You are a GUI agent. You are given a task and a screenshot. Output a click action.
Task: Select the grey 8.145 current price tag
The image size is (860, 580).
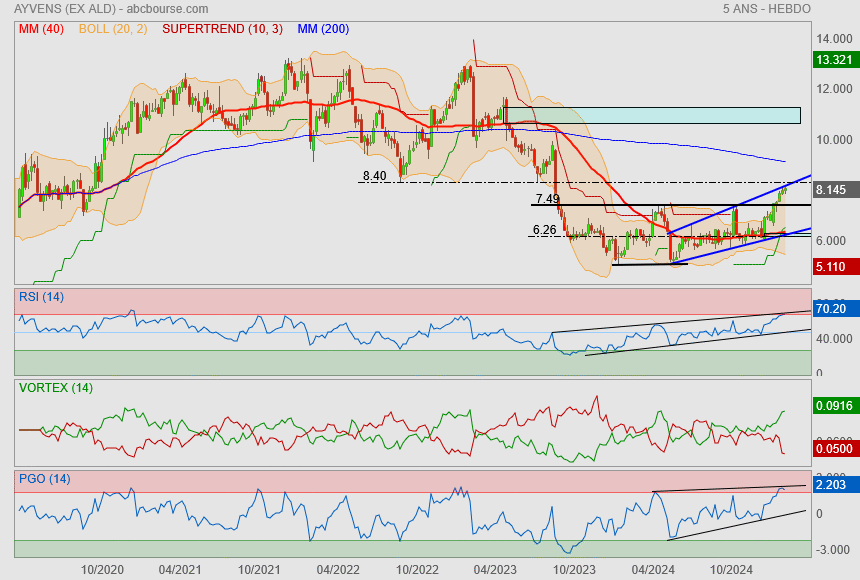tap(833, 189)
